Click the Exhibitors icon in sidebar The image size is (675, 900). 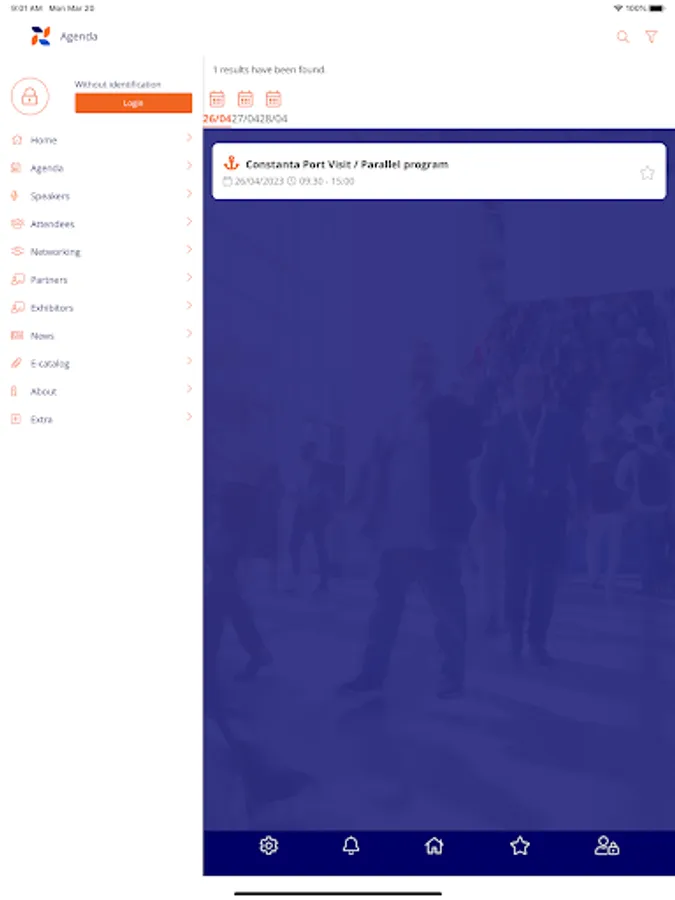click(17, 307)
